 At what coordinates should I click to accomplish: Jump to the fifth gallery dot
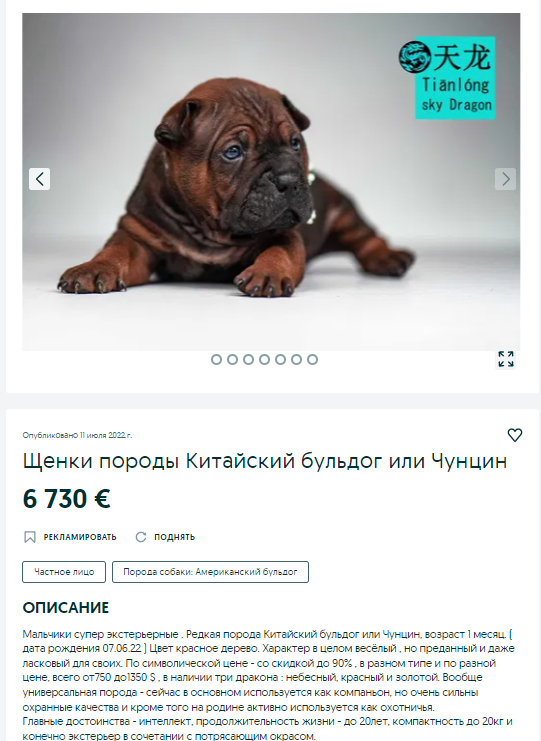tap(280, 360)
